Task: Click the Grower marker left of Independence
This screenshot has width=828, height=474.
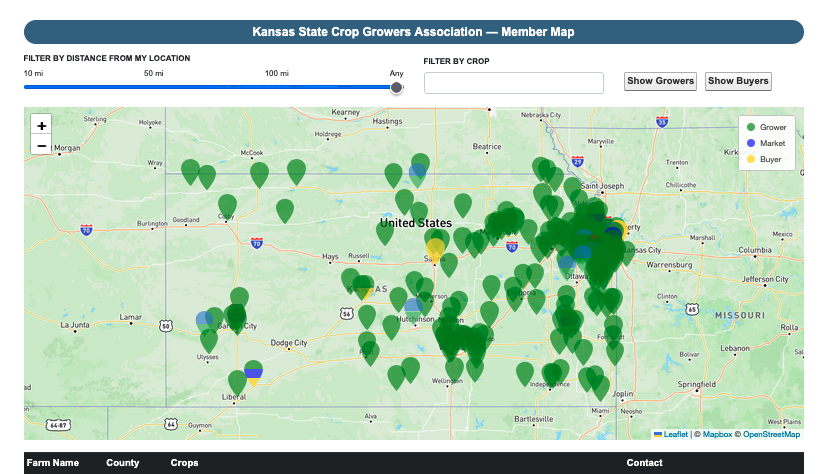Action: [524, 374]
